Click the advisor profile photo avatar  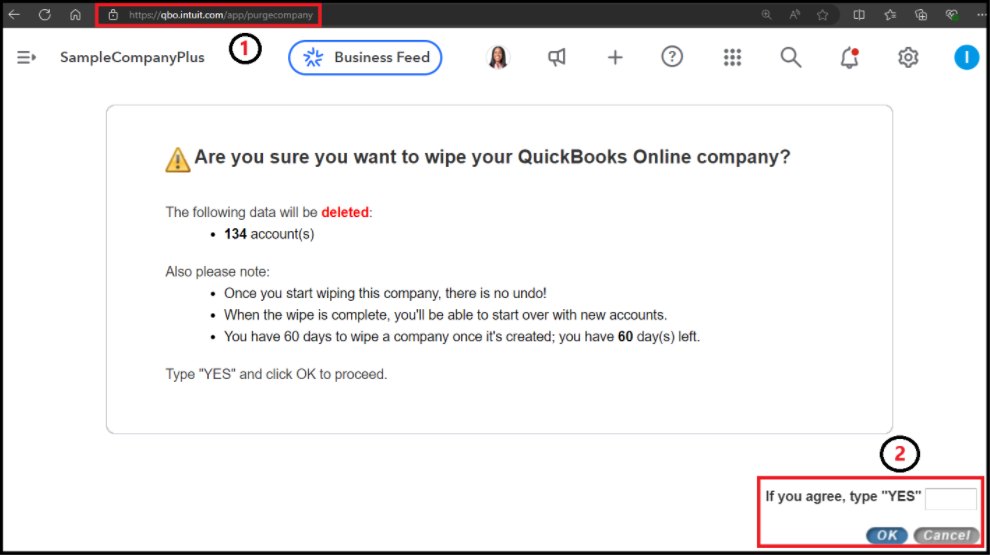(x=498, y=57)
